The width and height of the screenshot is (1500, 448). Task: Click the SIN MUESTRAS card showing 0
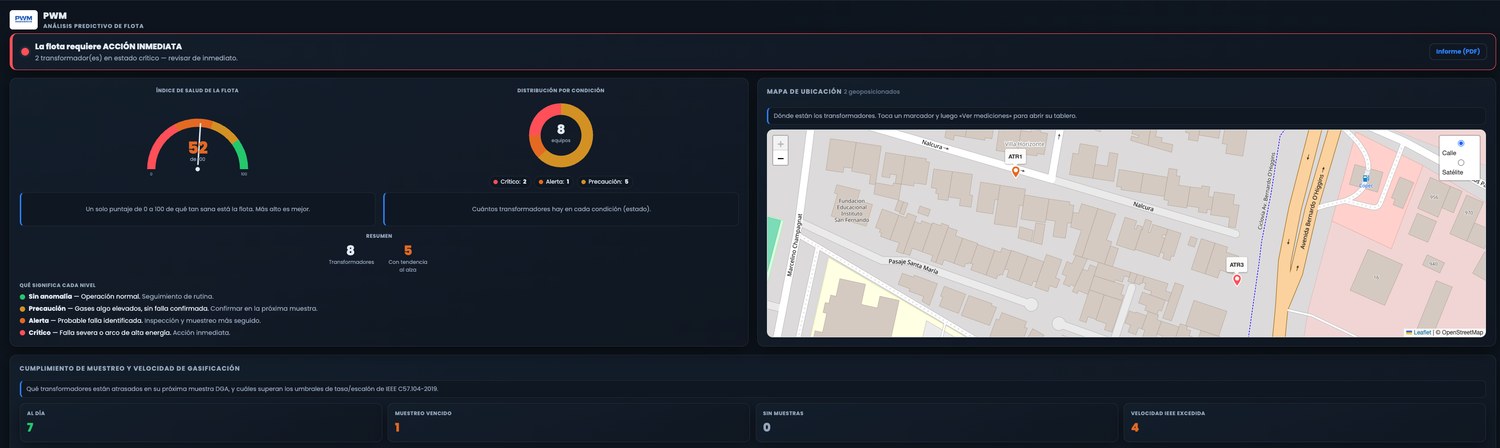tap(936, 422)
